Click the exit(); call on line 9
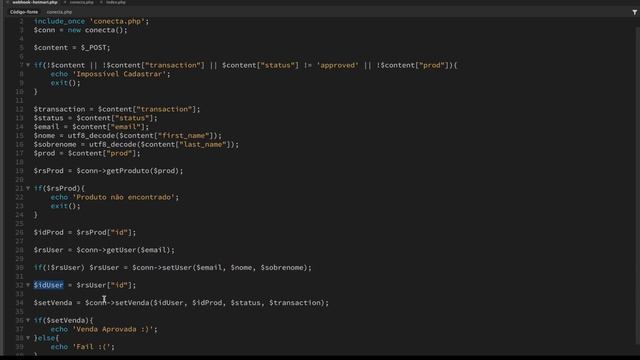The image size is (640, 360). (66, 83)
